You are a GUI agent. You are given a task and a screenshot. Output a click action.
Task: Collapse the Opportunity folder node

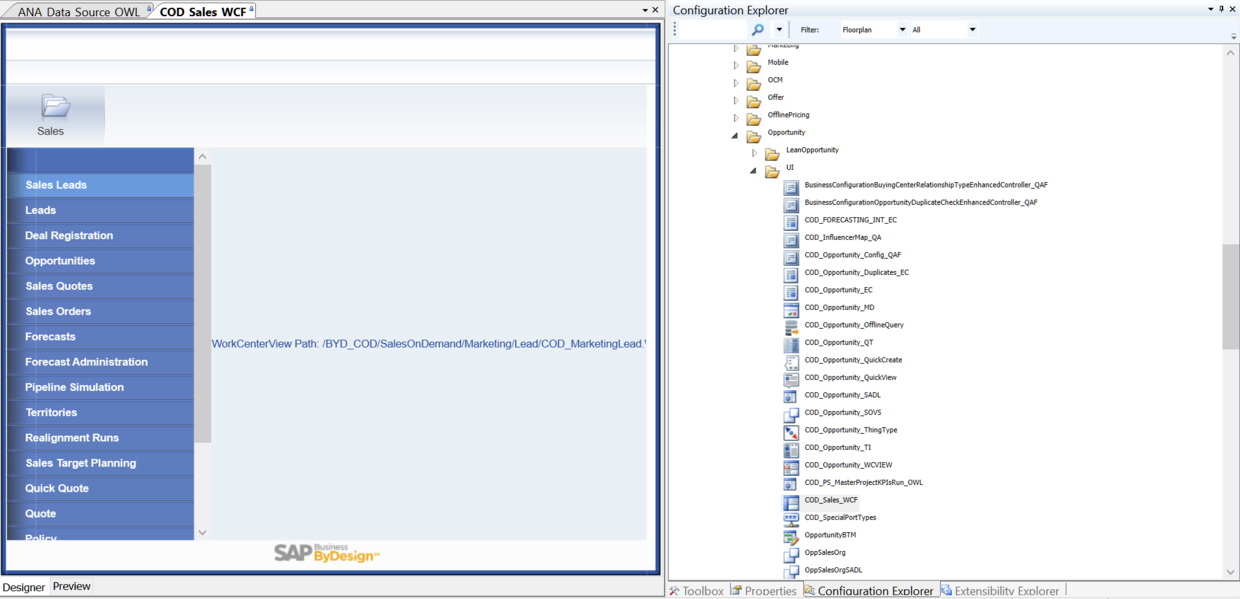coord(735,135)
